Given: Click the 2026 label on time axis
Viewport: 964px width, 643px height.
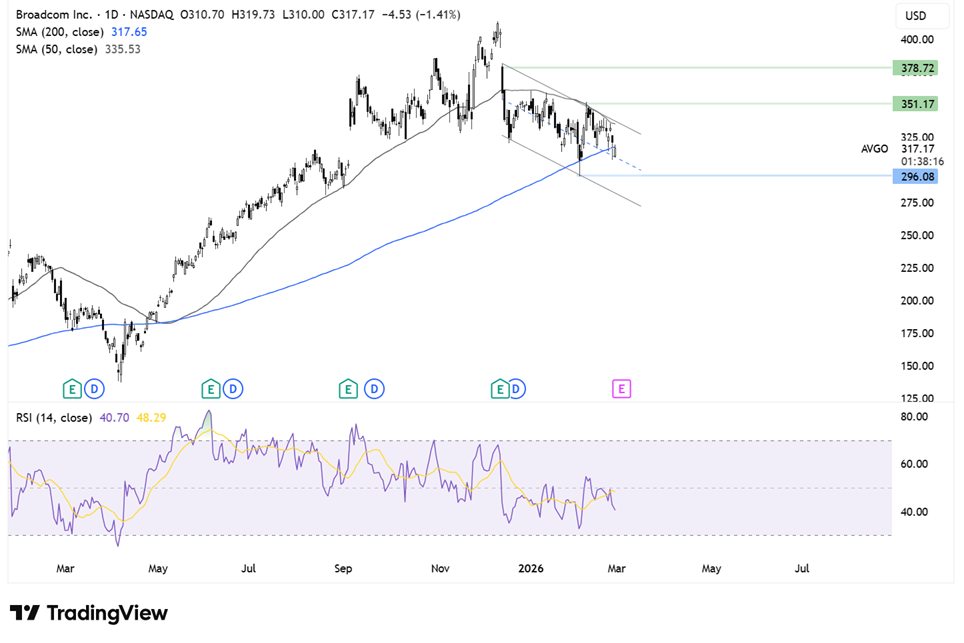Looking at the screenshot, I should click(531, 569).
